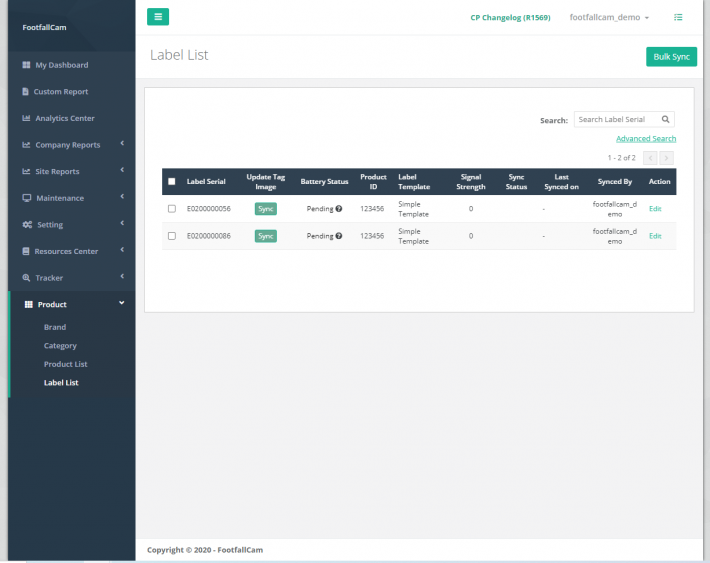The image size is (710, 563).
Task: Toggle the select-all checkbox in table header
Action: point(172,182)
